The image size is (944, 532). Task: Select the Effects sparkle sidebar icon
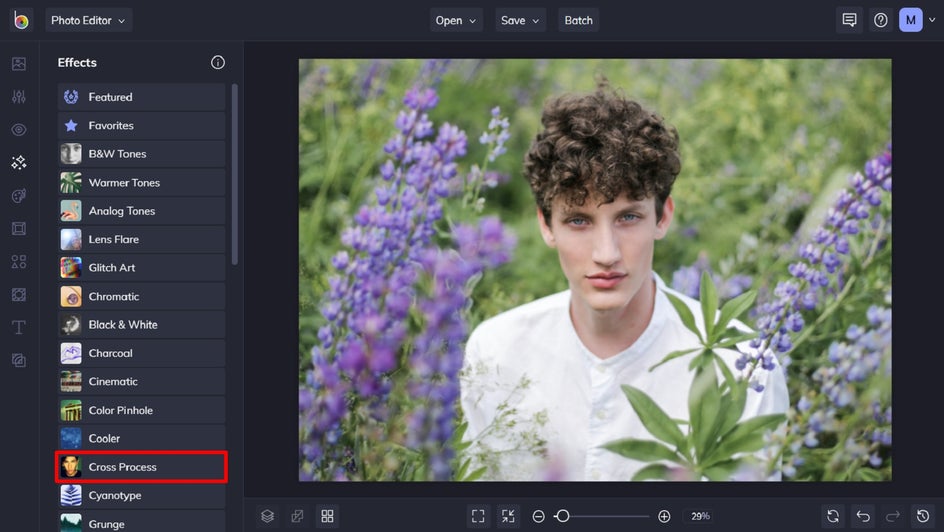coord(19,162)
